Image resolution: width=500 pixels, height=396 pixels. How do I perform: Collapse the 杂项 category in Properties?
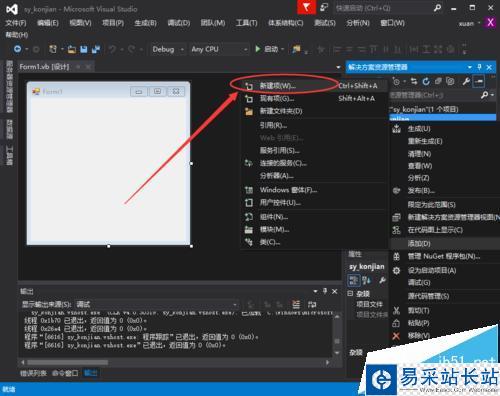pos(350,293)
